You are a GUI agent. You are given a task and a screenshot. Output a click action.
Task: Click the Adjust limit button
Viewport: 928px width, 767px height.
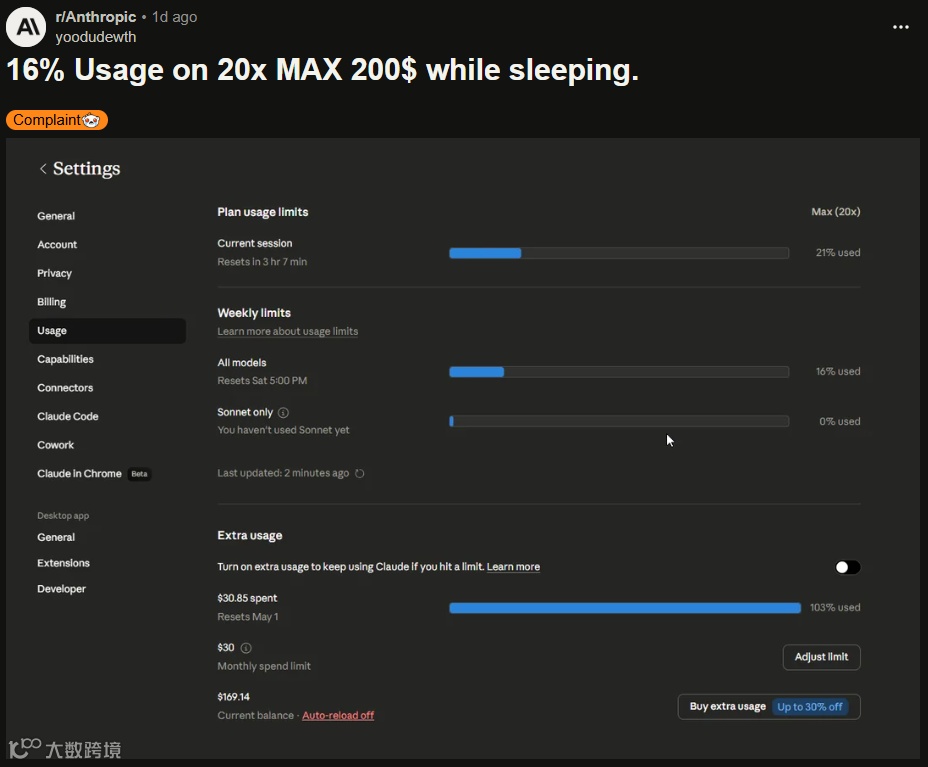[821, 657]
